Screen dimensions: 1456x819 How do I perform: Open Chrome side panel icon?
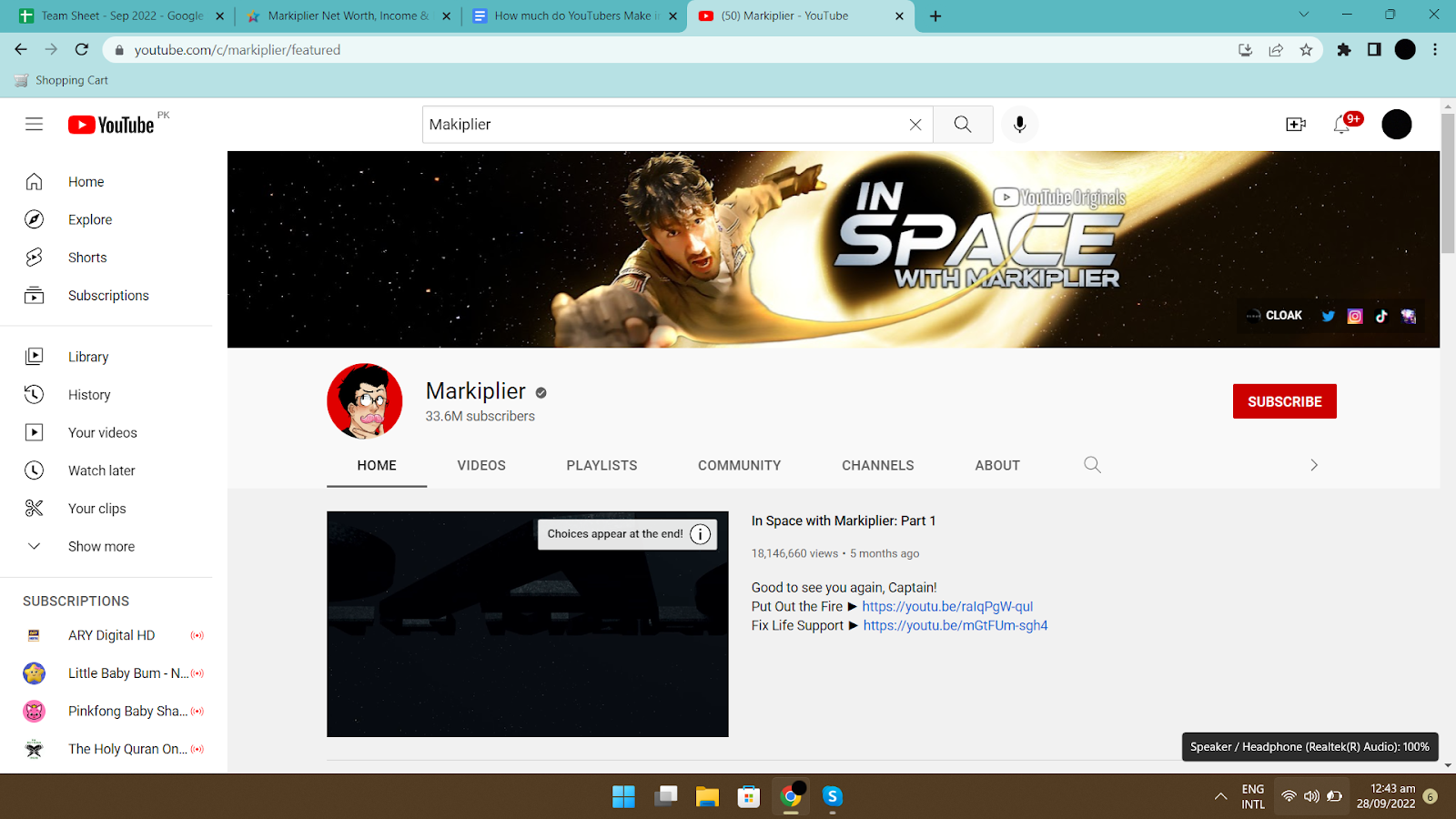pos(1374,50)
